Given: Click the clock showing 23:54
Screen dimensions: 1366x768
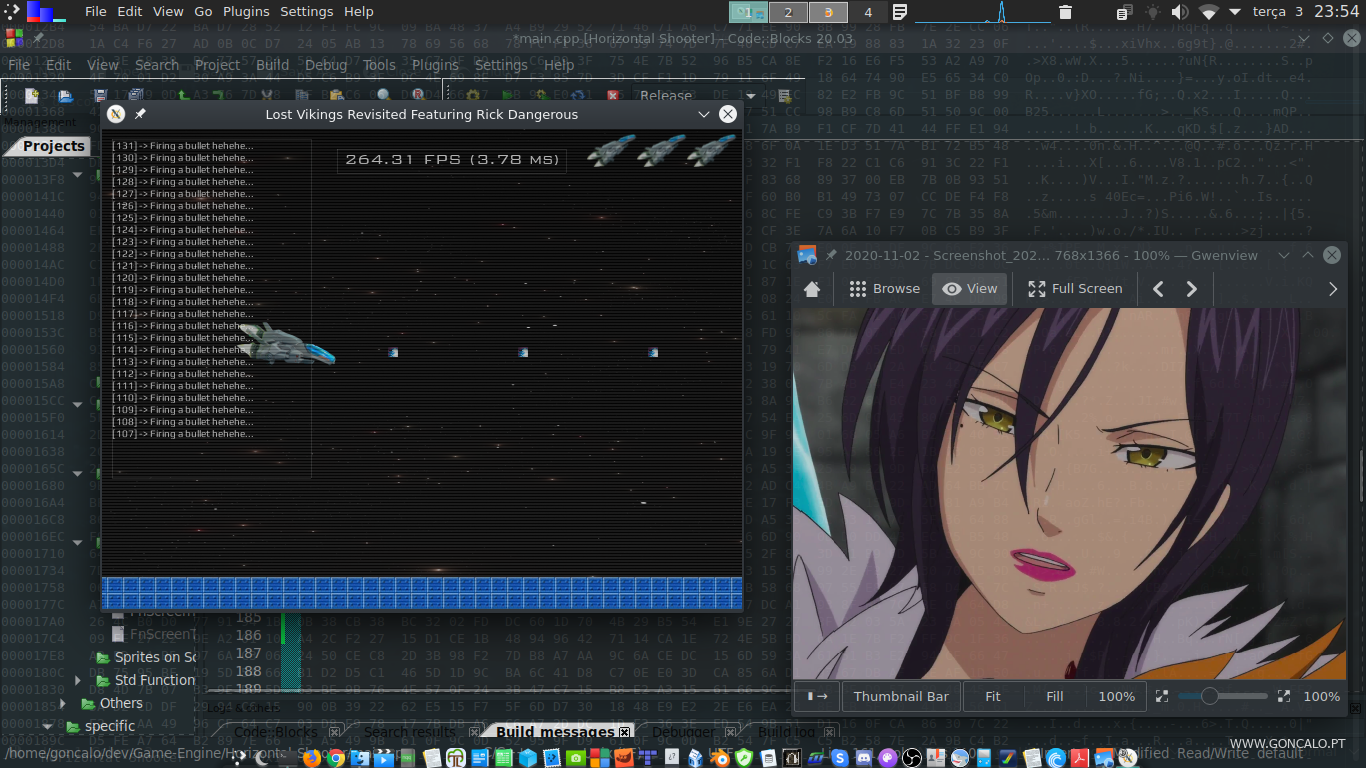Looking at the screenshot, I should tap(1335, 12).
